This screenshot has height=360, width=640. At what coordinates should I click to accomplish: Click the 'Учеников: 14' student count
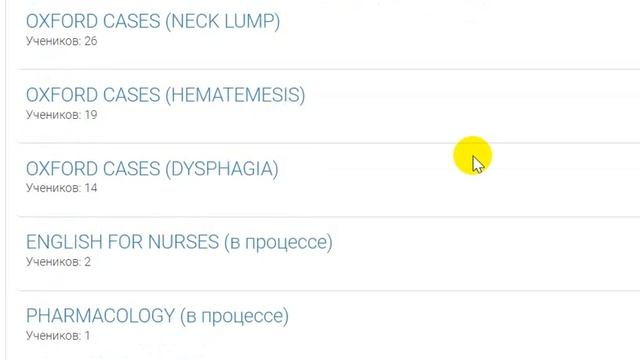point(62,188)
